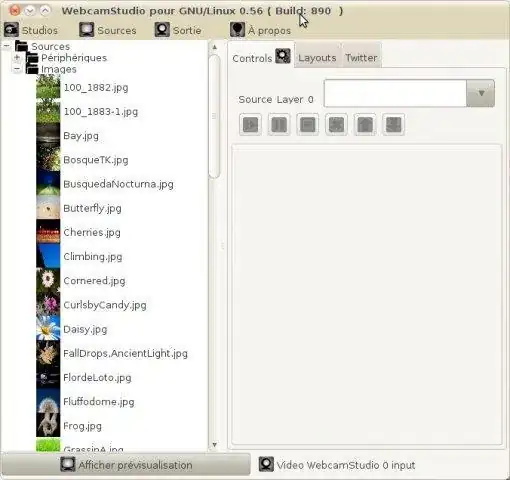The width and height of the screenshot is (510, 480).
Task: Click the Bay.jpg thumbnail image
Action: pyautogui.click(x=48, y=135)
